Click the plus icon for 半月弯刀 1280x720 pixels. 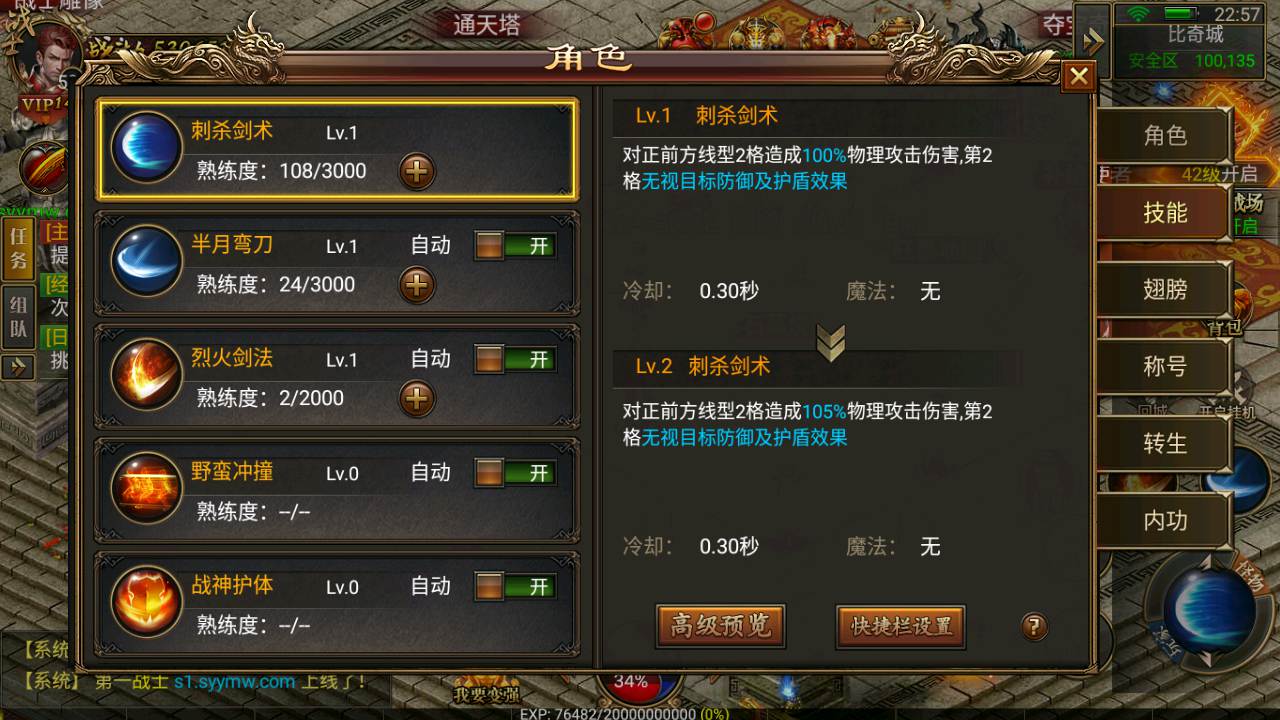click(x=417, y=285)
